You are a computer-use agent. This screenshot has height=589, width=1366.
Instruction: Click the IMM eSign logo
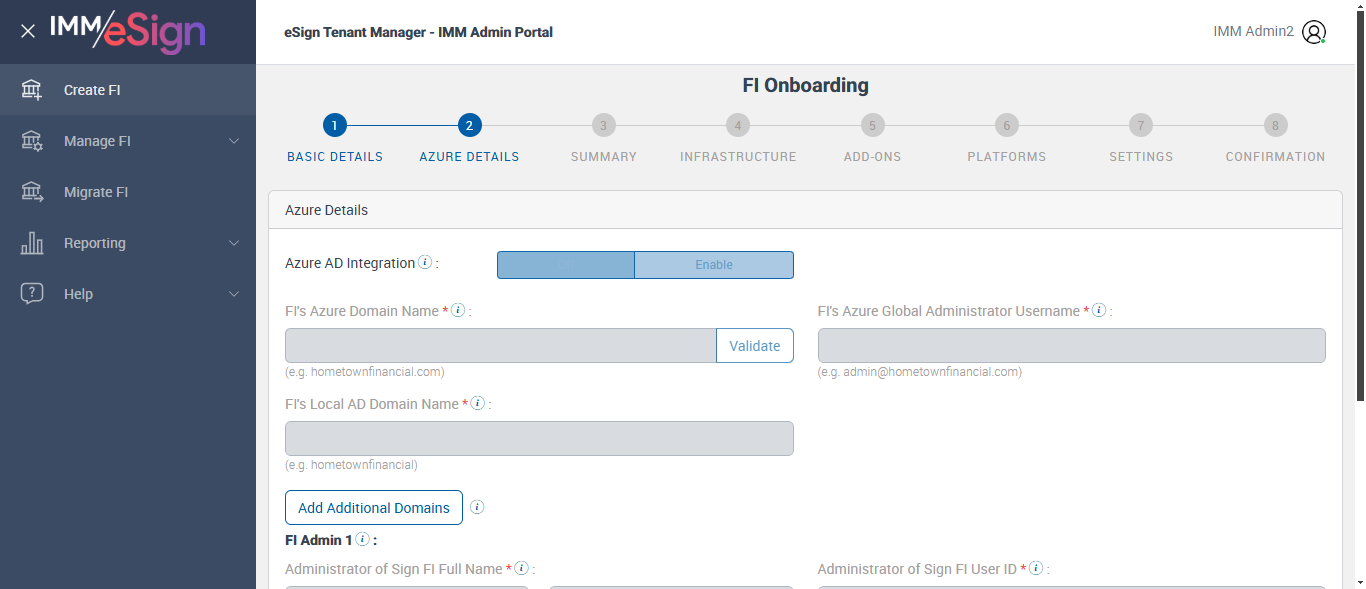pyautogui.click(x=127, y=31)
